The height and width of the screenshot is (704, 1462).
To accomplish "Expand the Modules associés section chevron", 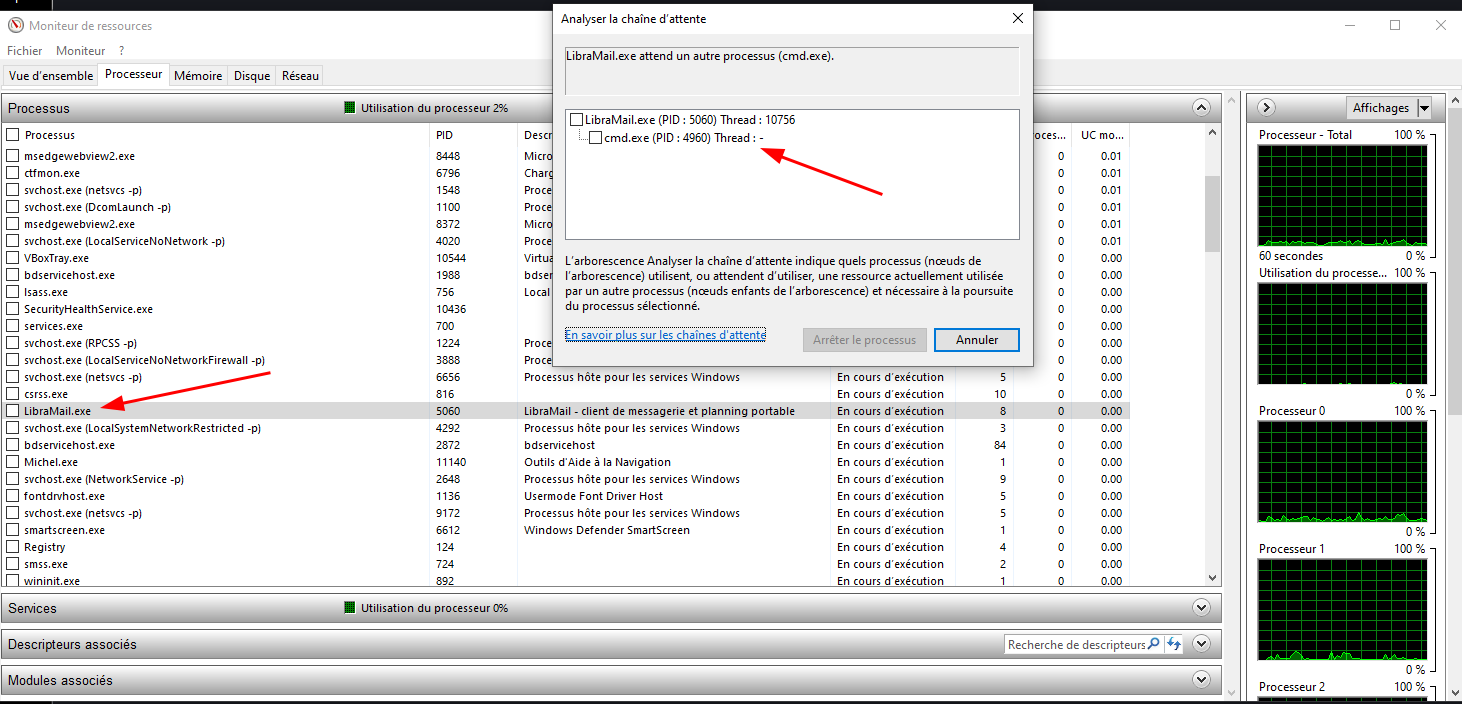I will tap(1201, 680).
